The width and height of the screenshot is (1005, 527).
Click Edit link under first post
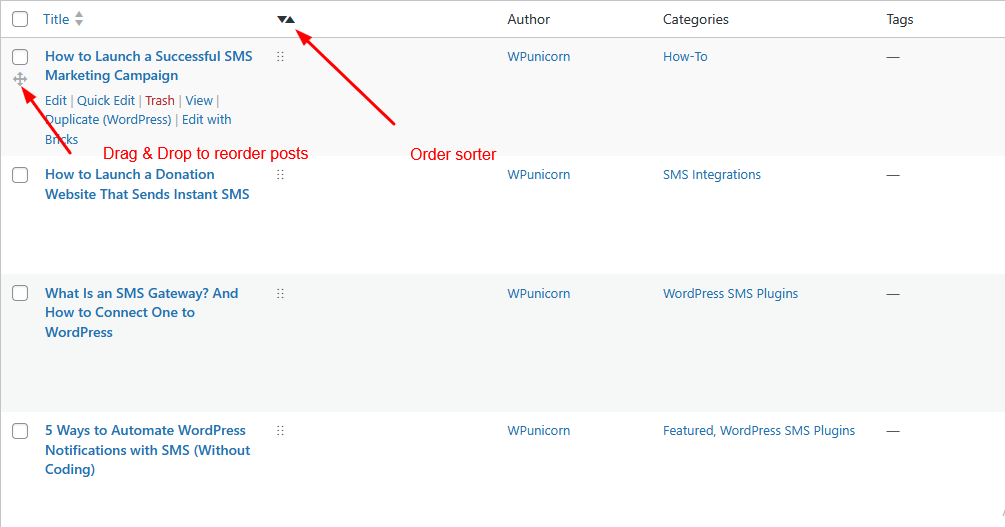(56, 100)
